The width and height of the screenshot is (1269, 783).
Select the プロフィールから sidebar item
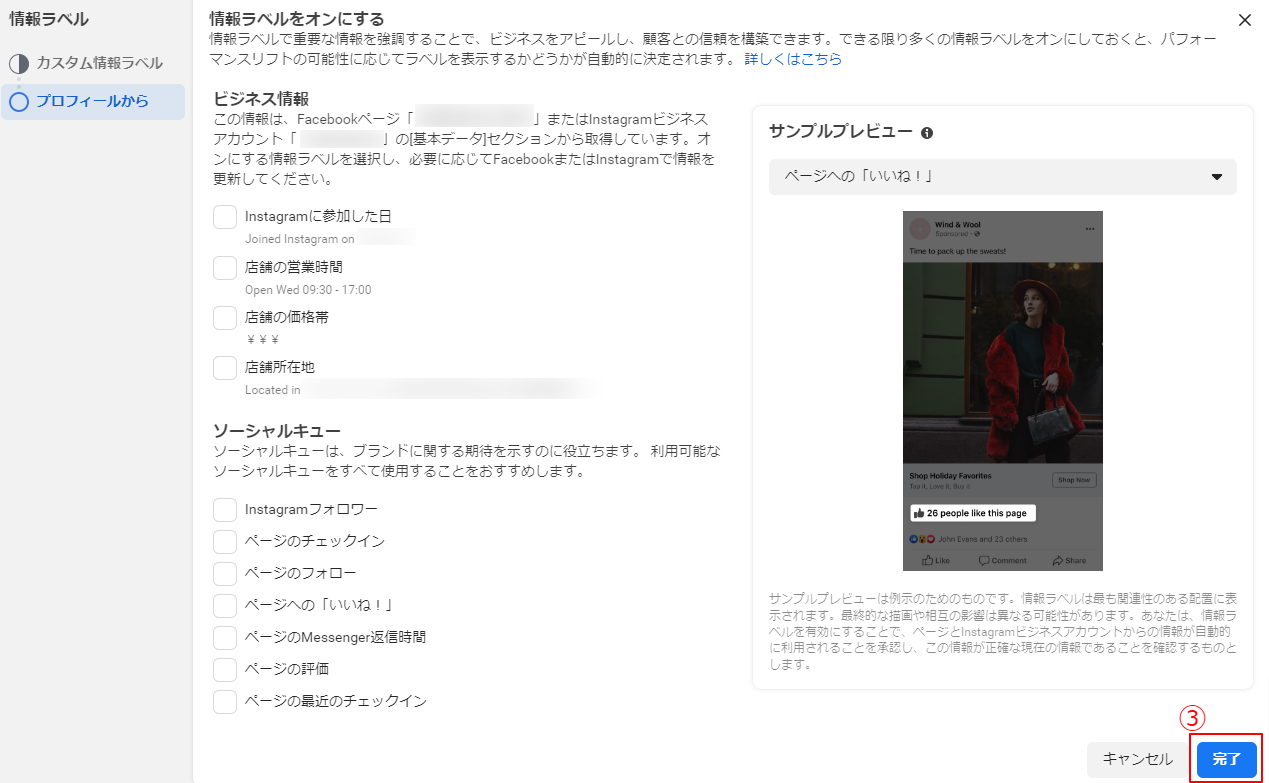coord(92,102)
